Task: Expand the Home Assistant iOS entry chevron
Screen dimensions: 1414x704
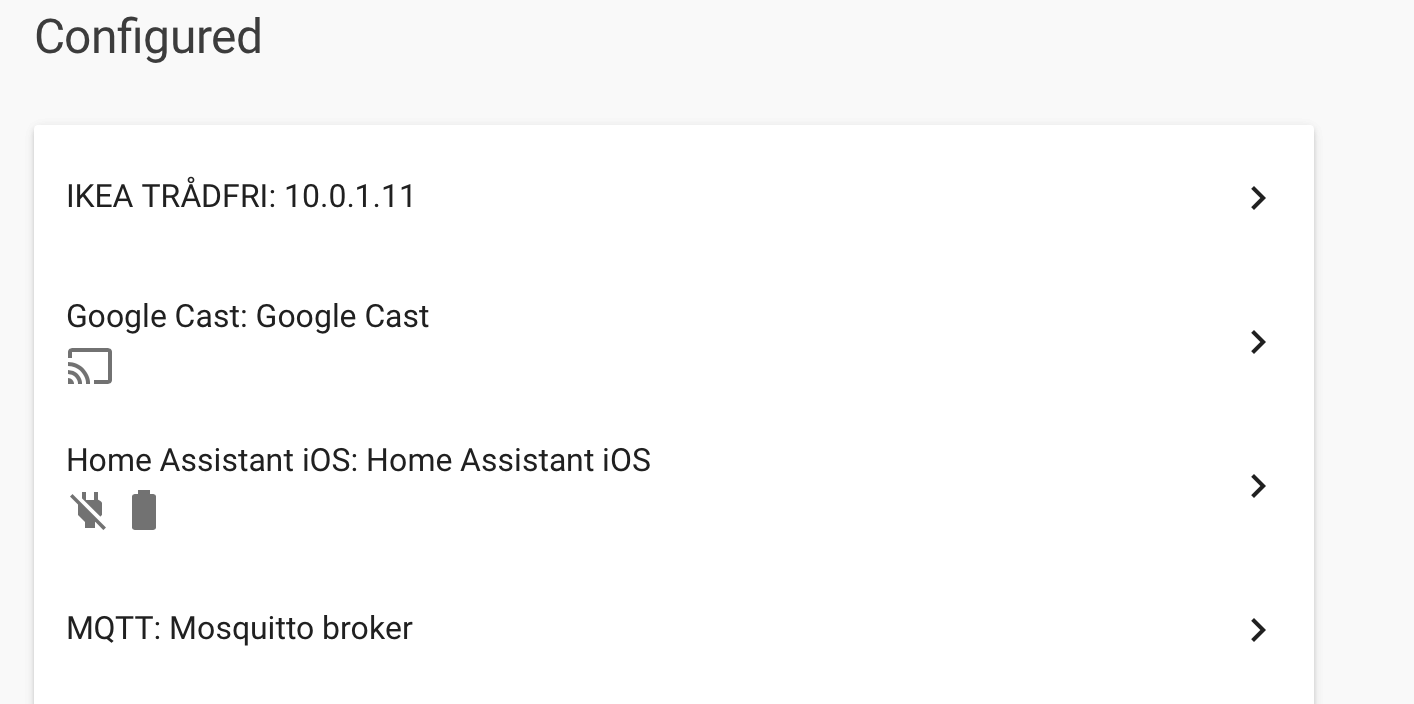Action: point(1258,486)
